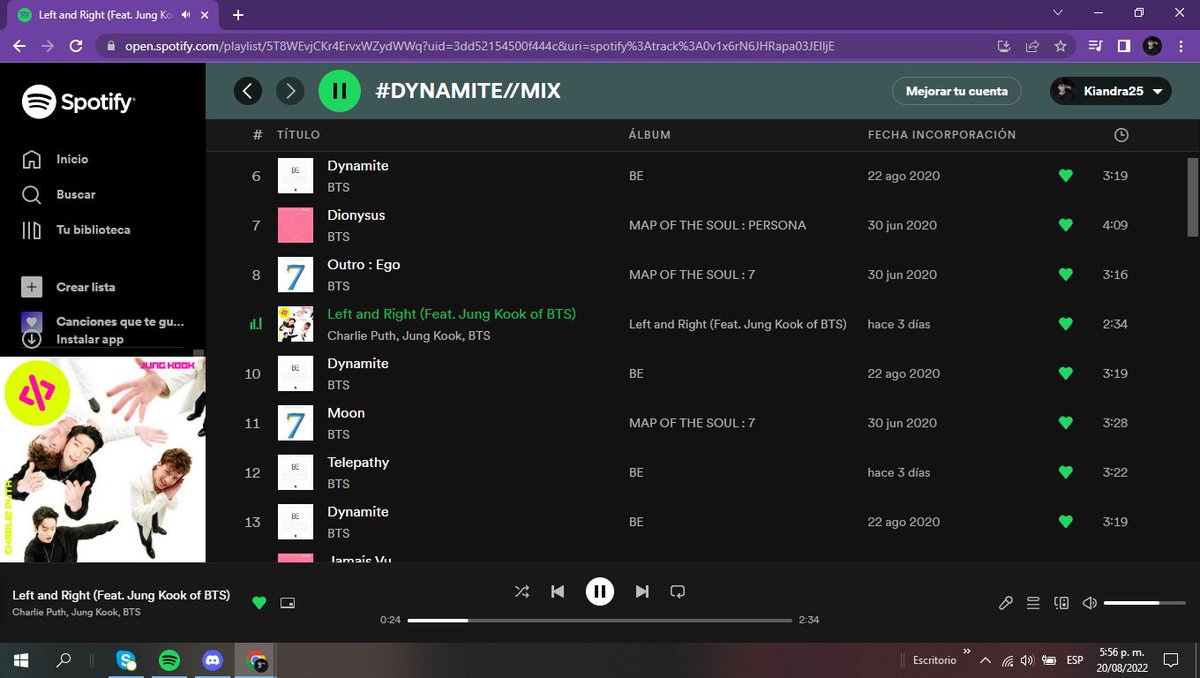Image resolution: width=1200 pixels, height=678 pixels.
Task: Unlike the Dionysus track
Action: click(1065, 225)
